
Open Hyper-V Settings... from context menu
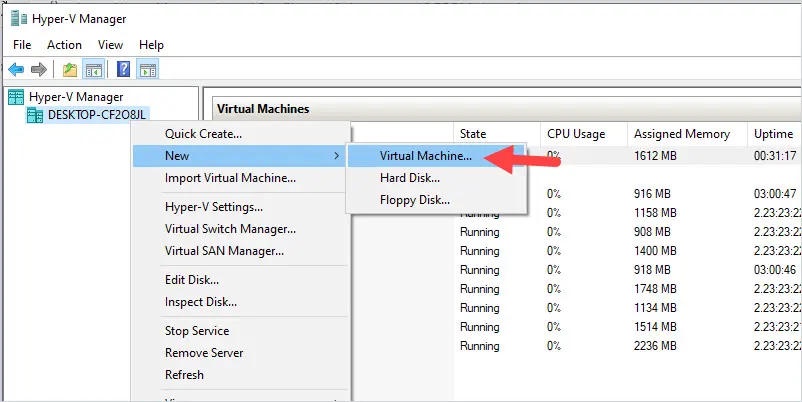(240, 207)
